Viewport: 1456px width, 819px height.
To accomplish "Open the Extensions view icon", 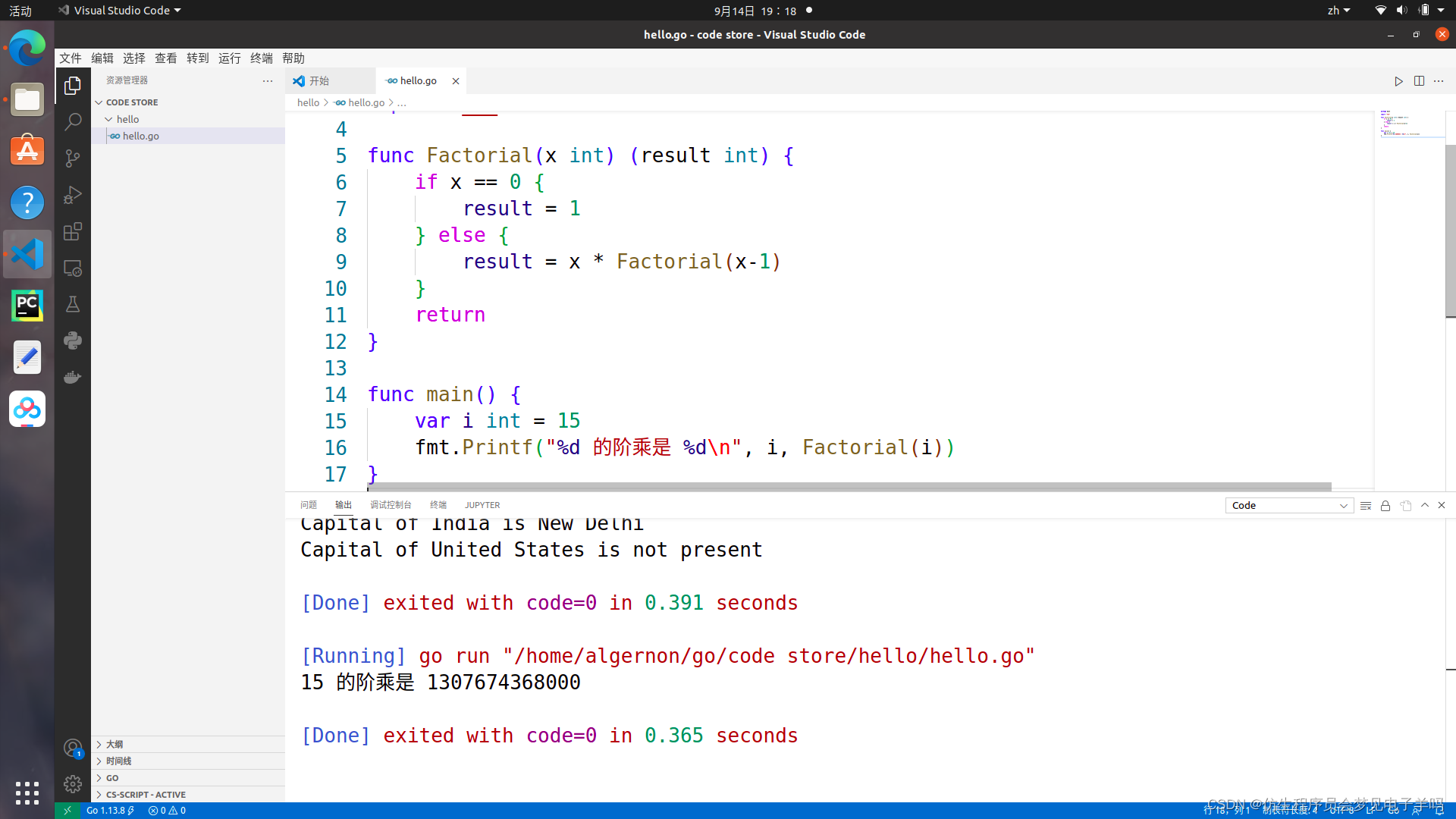I will tap(73, 231).
